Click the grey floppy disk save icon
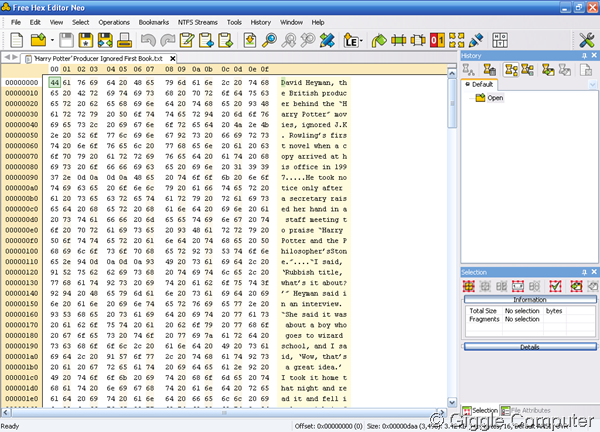 coord(66,40)
